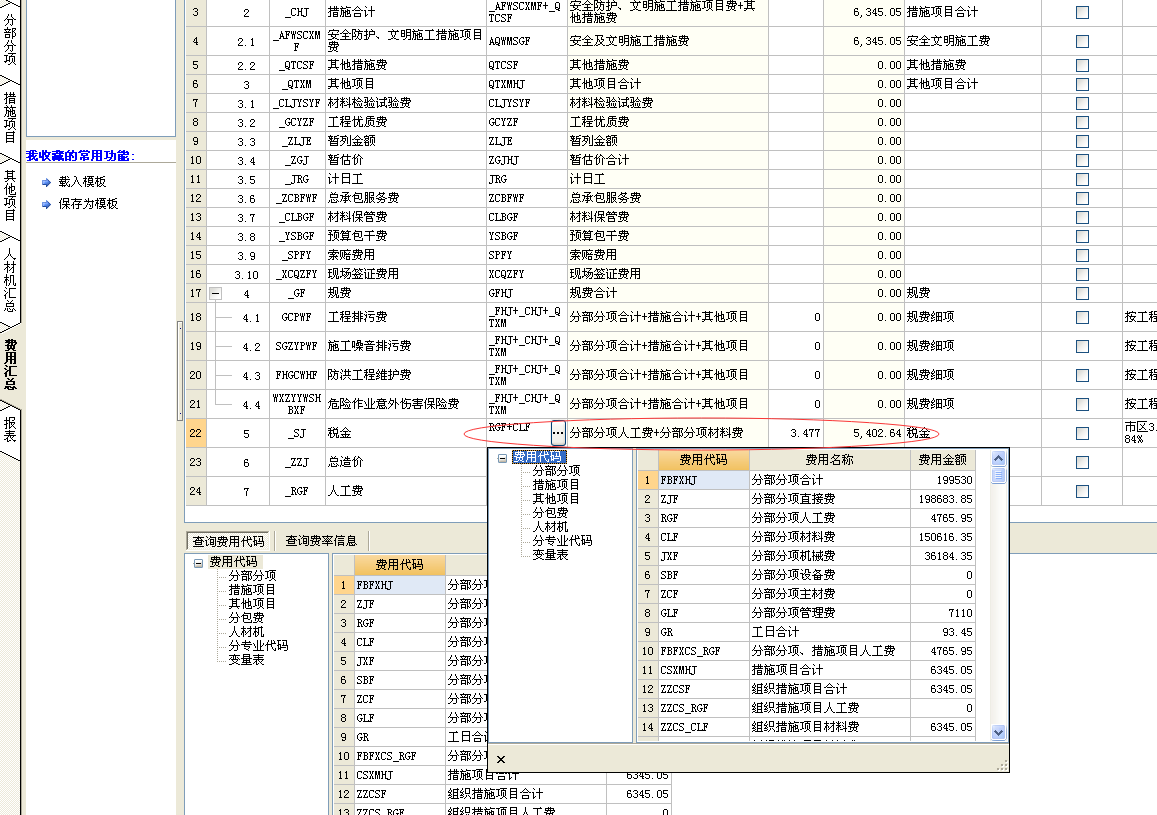Click the ellipsis button in 税金 row
The image size is (1157, 815).
558,433
